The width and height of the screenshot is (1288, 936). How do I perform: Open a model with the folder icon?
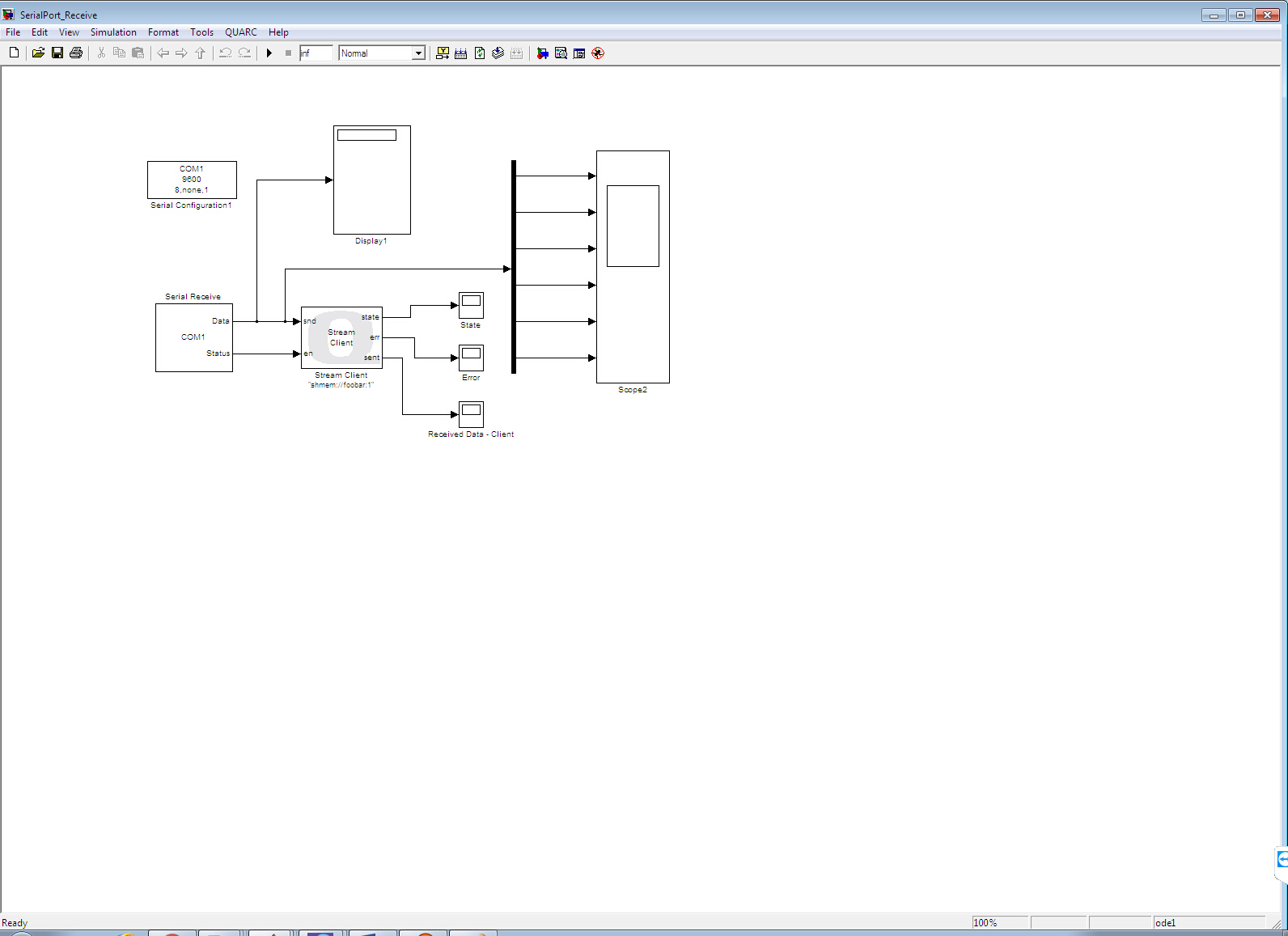[x=38, y=53]
